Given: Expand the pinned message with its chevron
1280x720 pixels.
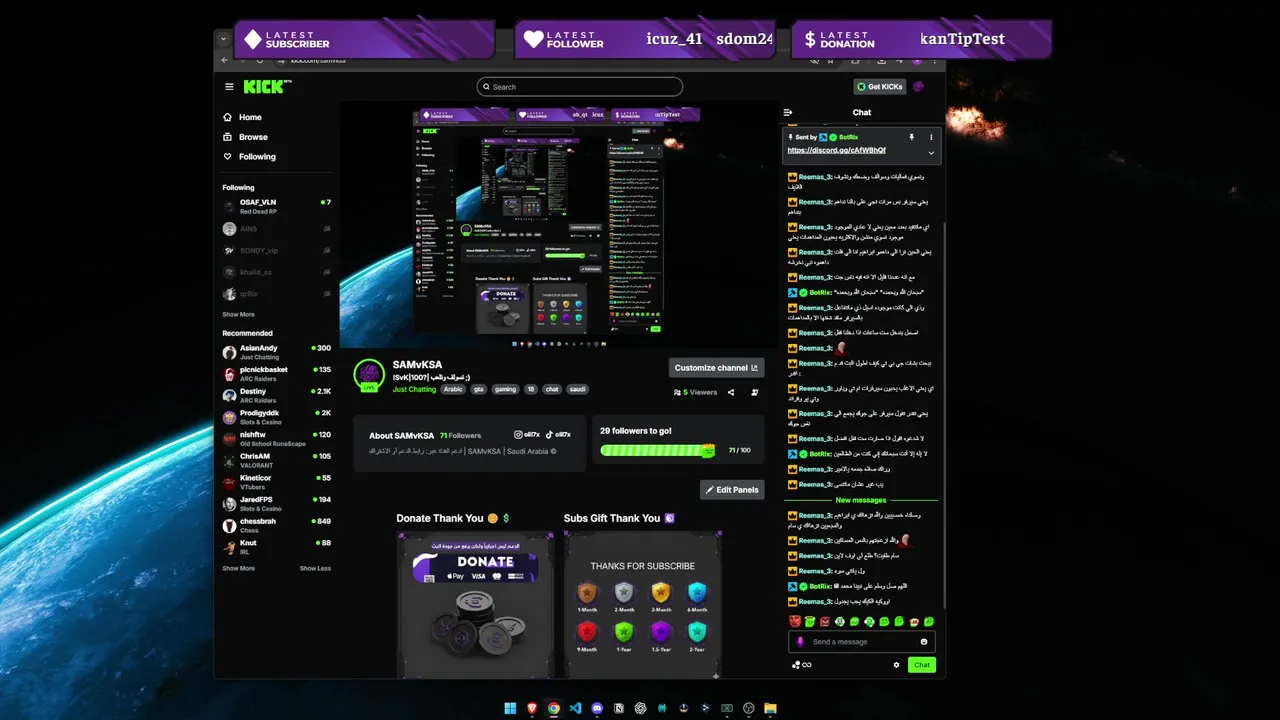Looking at the screenshot, I should 931,153.
